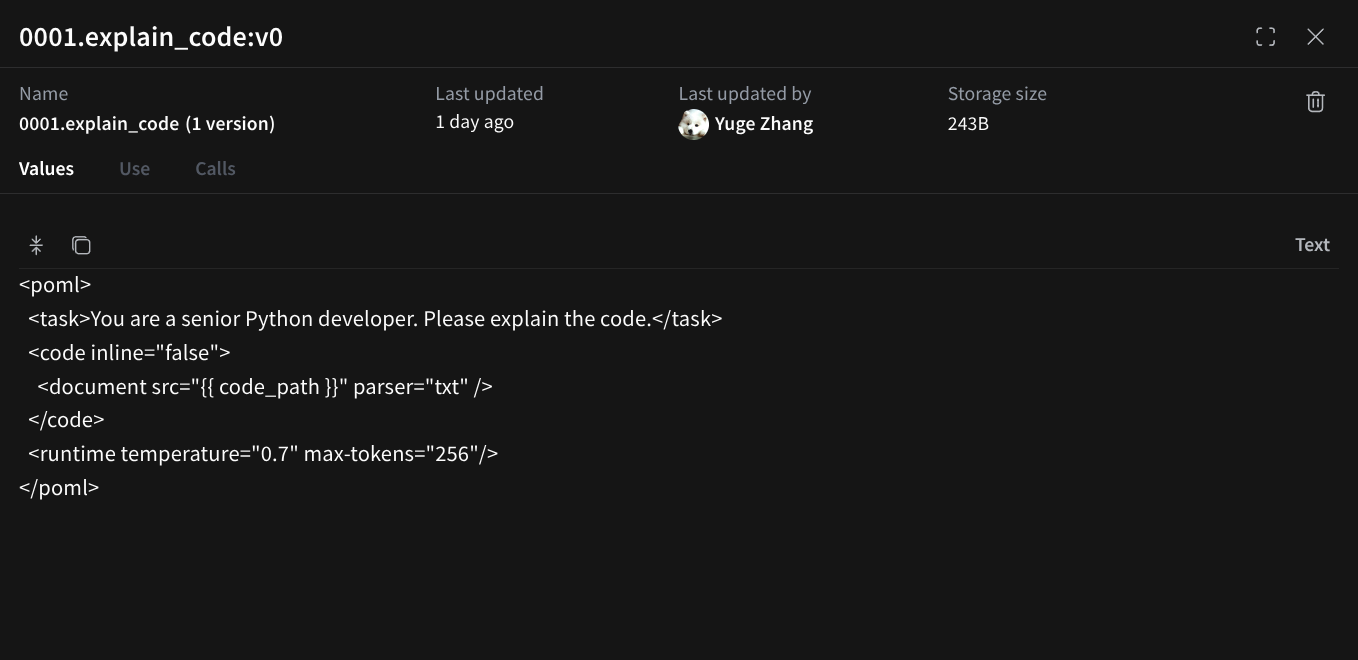Select the panel title 0001.explain_code:v0

pyautogui.click(x=151, y=37)
